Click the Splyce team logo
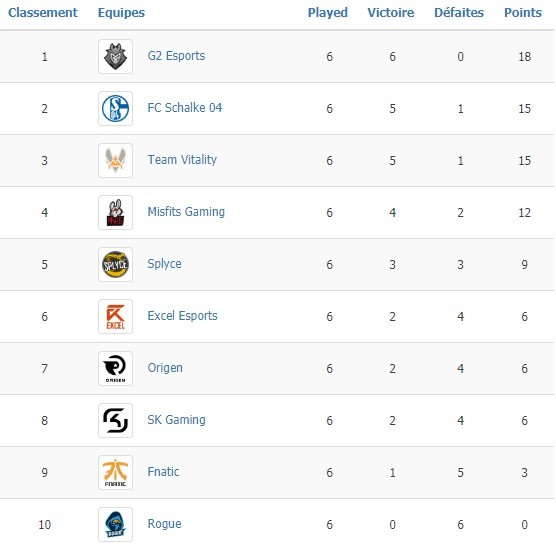 115,264
